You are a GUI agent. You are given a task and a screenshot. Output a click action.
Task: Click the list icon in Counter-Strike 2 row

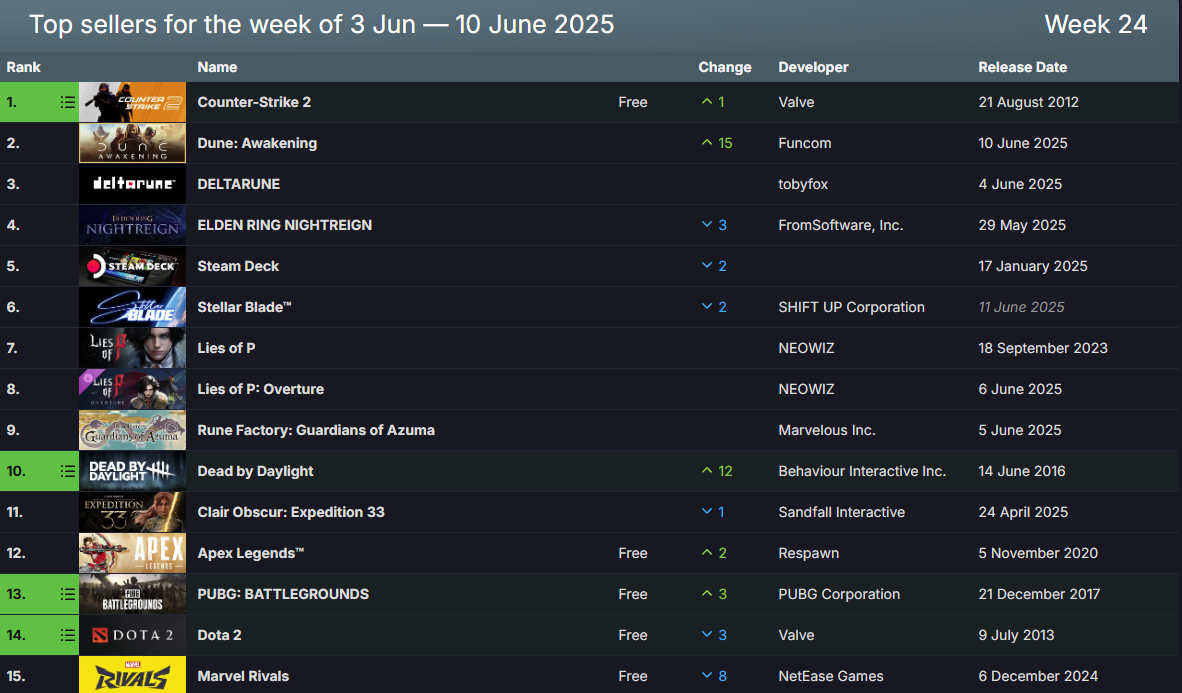tap(67, 102)
